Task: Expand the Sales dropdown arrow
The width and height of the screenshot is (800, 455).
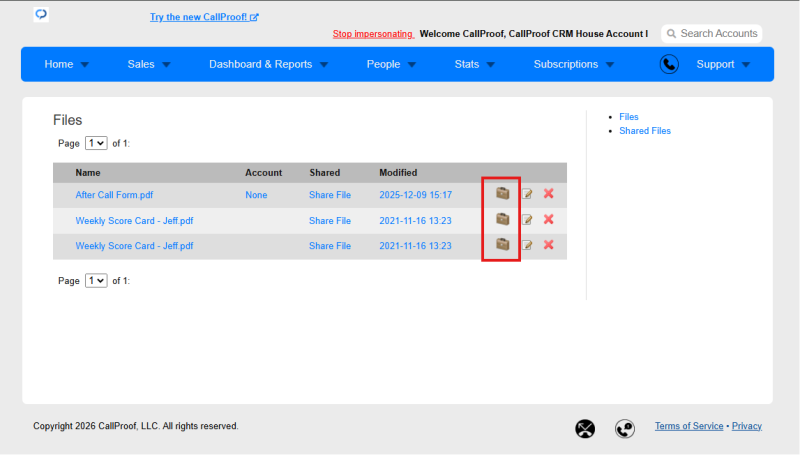Action: pos(166,65)
